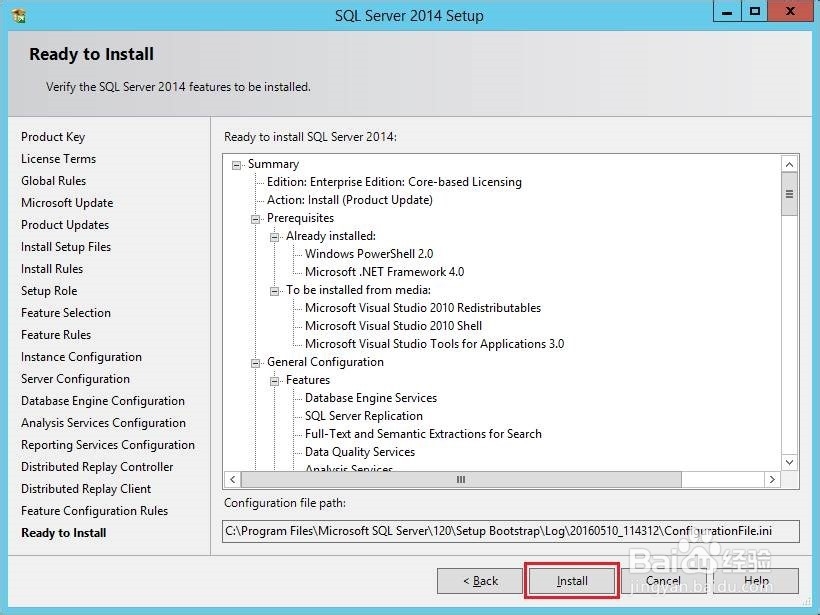The image size is (820, 615).
Task: Click the horizontal scrollbar thumb
Action: click(461, 479)
